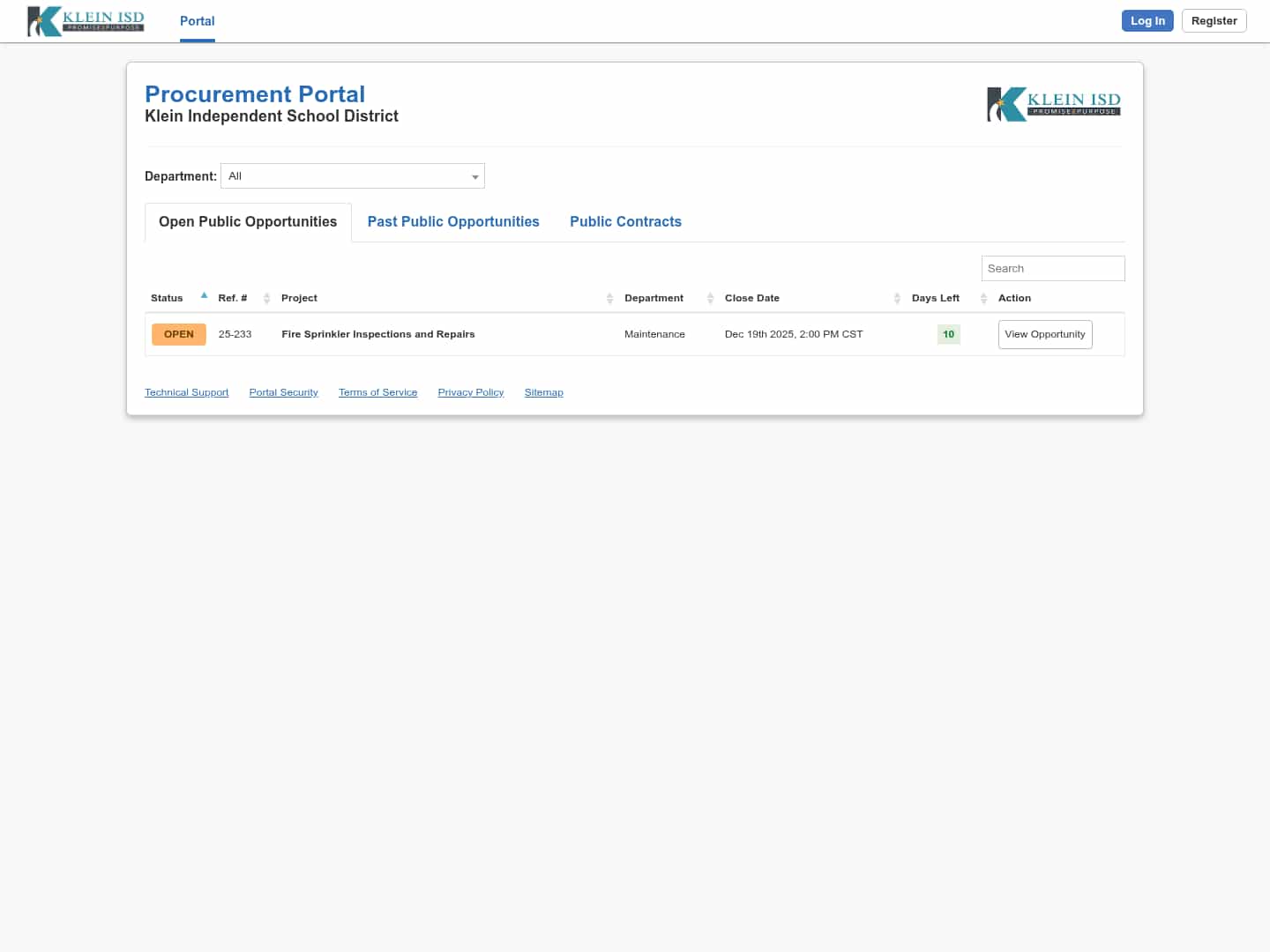Click inside the Search field
The width and height of the screenshot is (1270, 952).
(1053, 268)
